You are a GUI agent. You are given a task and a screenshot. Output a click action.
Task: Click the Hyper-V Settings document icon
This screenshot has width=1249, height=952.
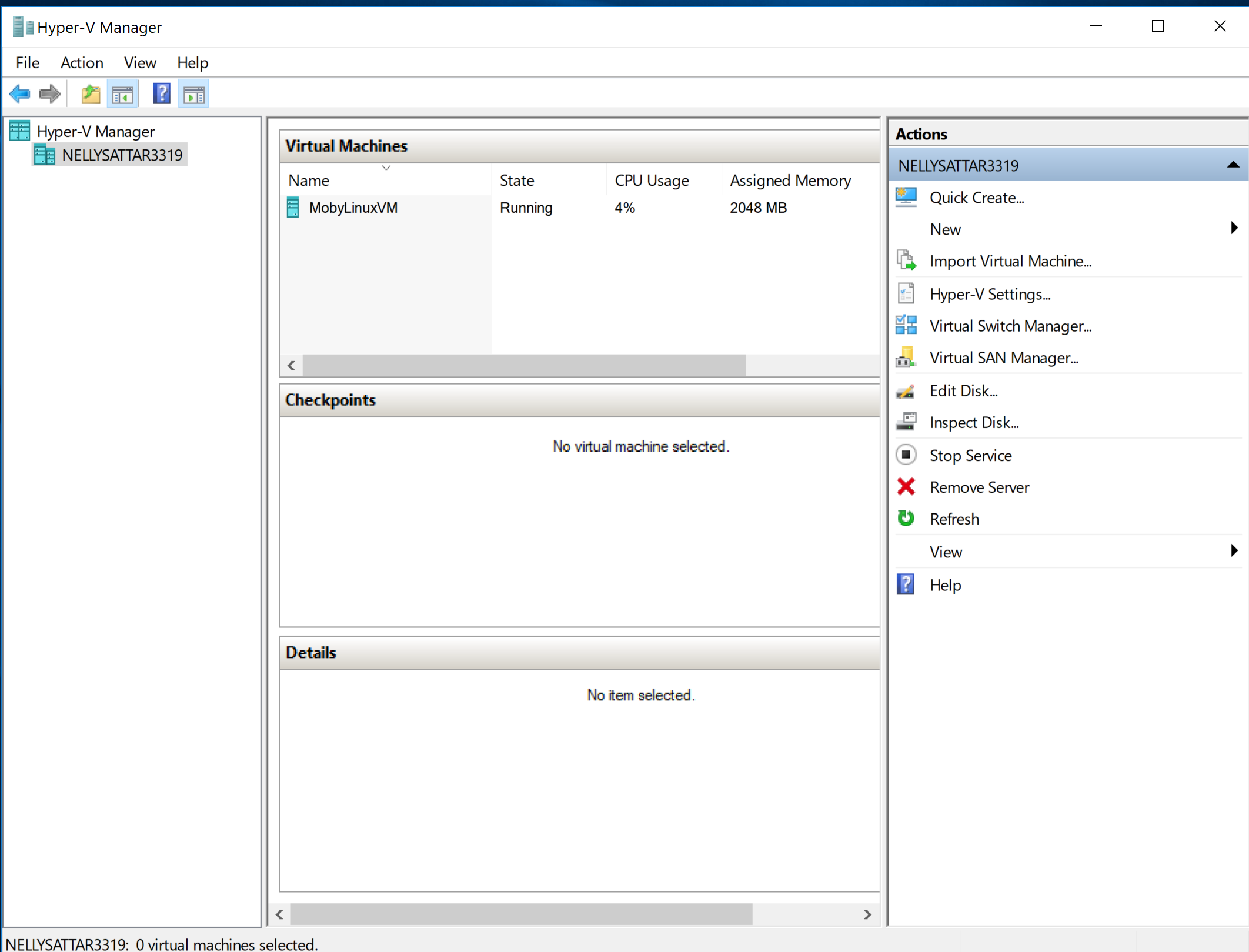tap(906, 293)
